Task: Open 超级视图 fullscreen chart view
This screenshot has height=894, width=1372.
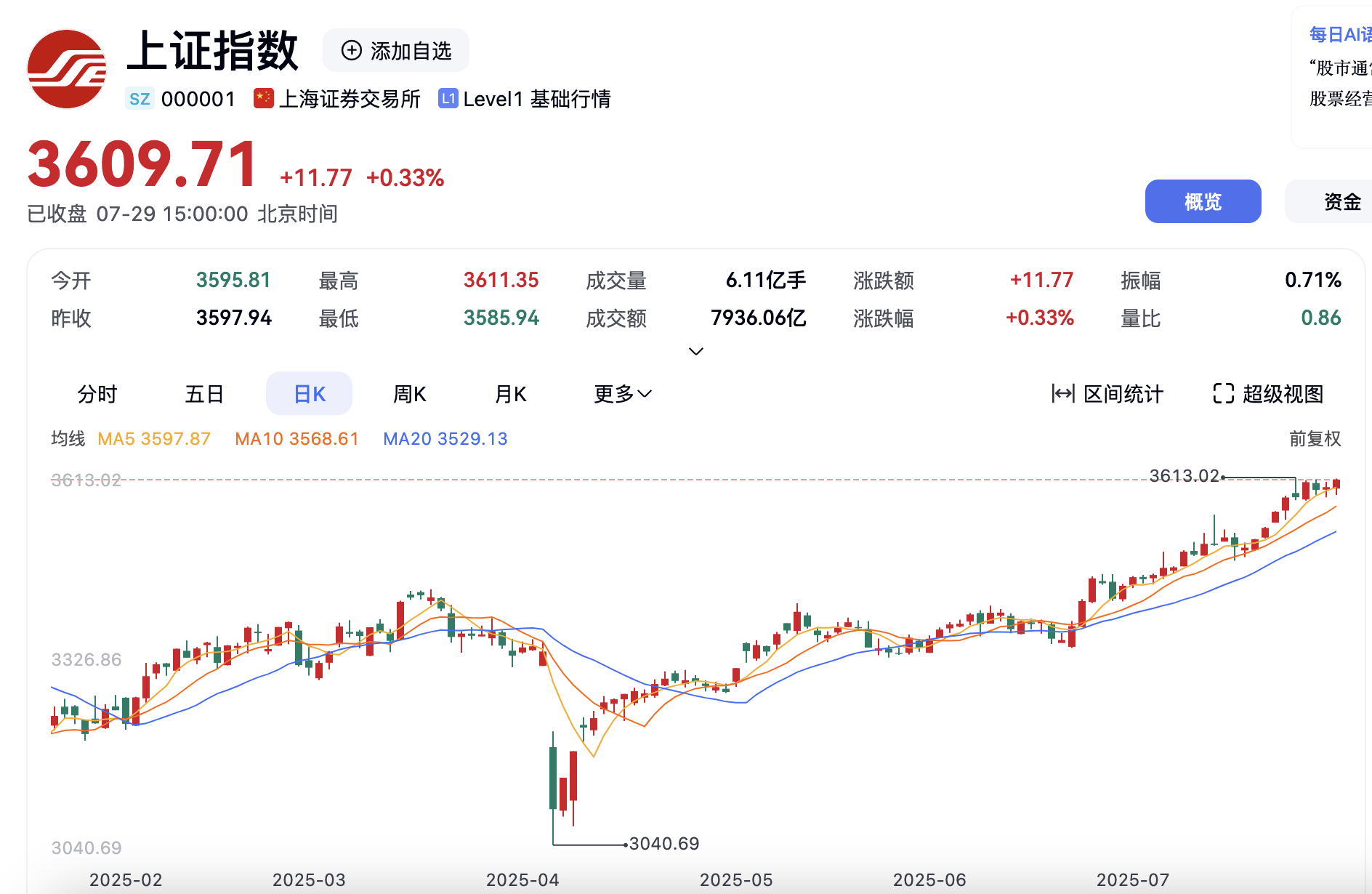Action: pos(1268,394)
